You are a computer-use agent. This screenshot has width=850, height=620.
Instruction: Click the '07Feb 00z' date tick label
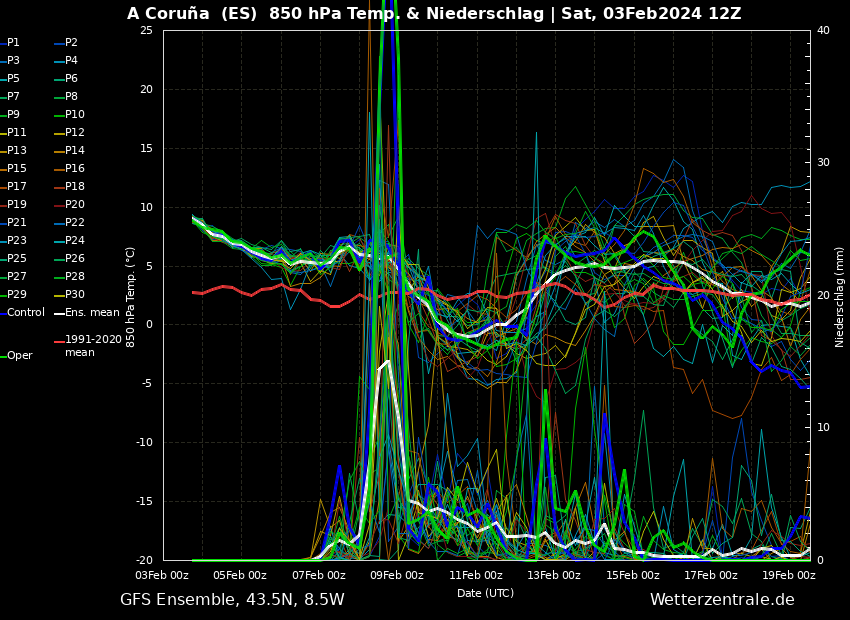coord(319,575)
